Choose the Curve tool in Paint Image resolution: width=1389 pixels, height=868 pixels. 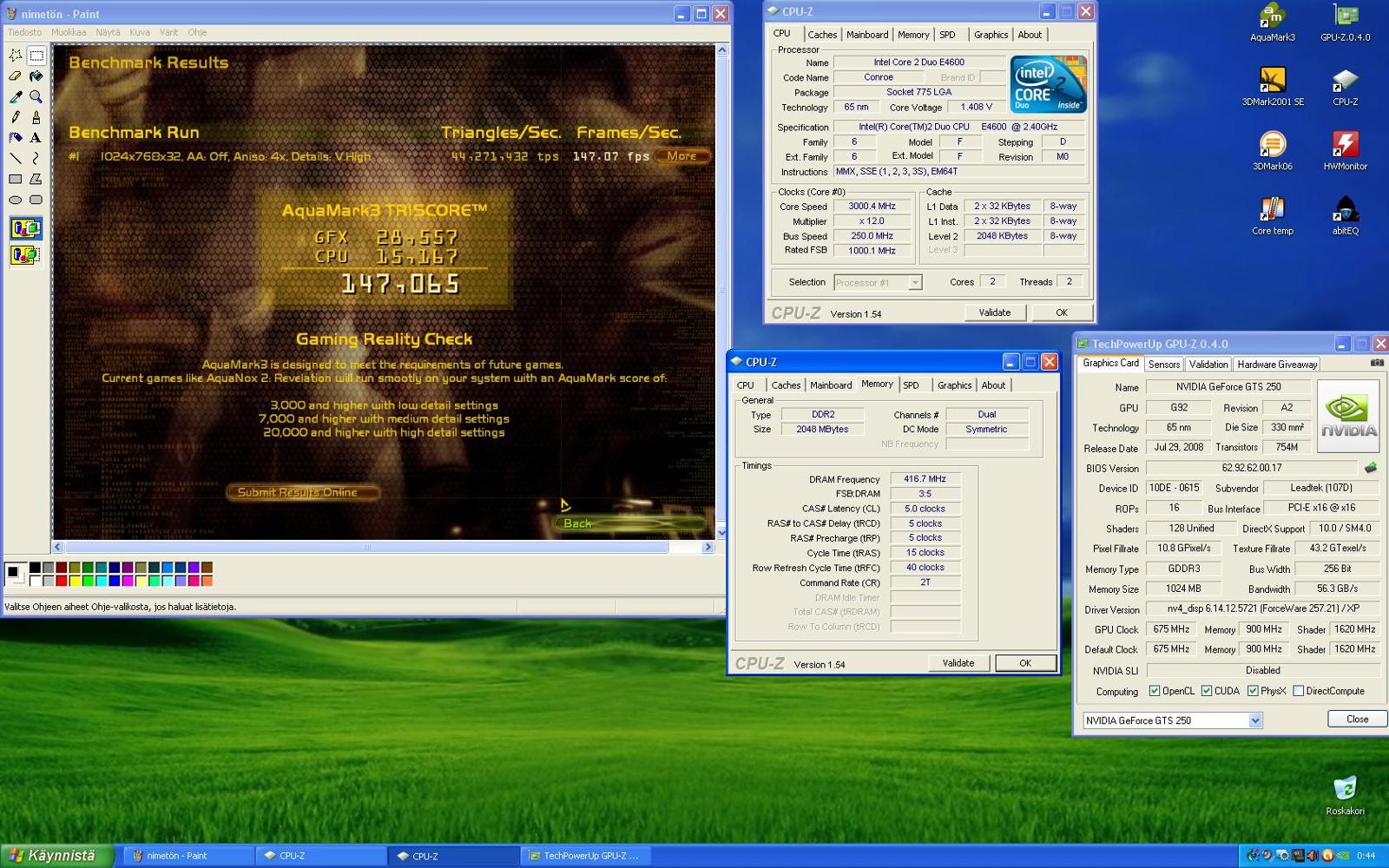tap(36, 158)
